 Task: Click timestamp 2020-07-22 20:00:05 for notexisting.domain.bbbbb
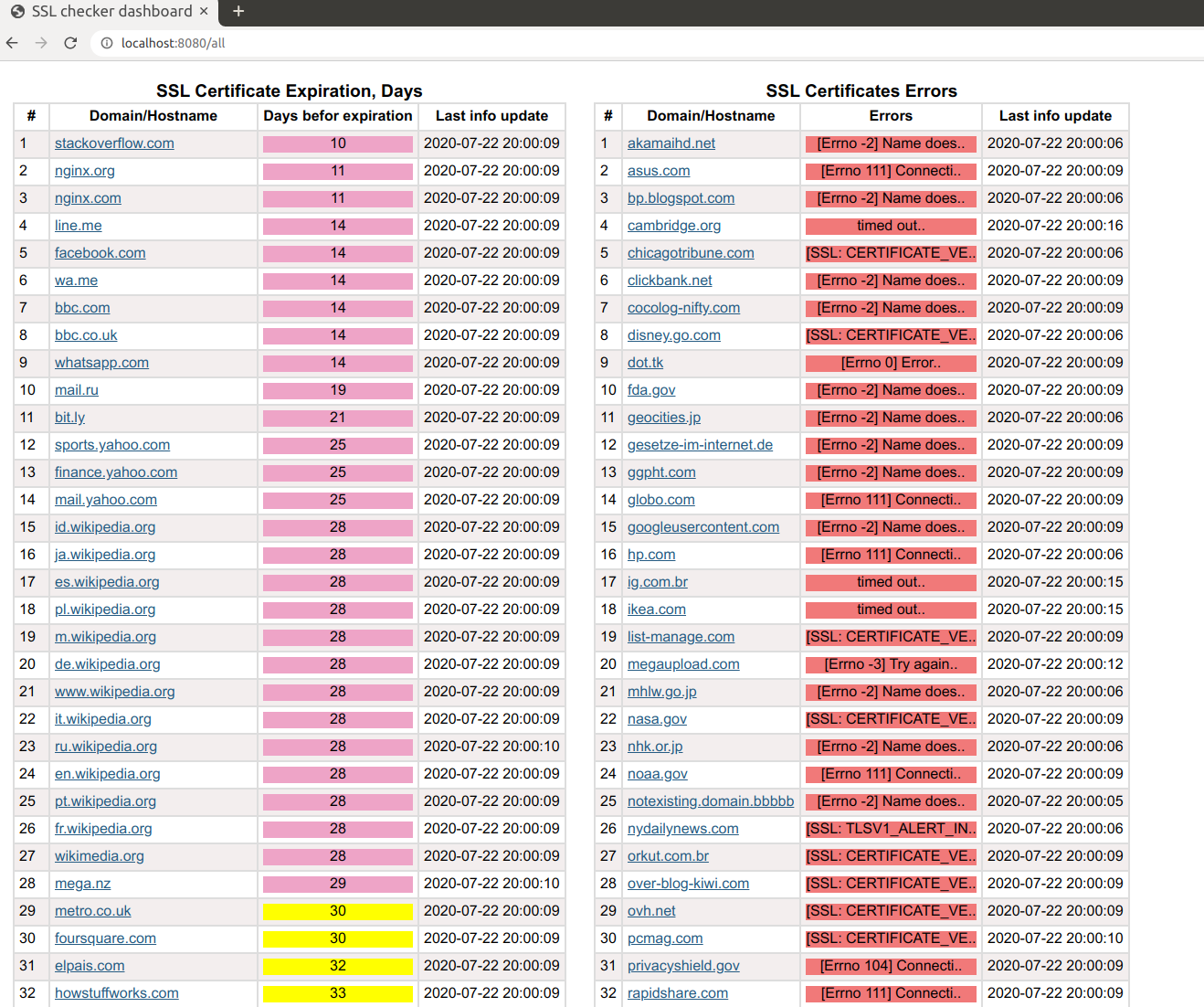tap(1055, 801)
